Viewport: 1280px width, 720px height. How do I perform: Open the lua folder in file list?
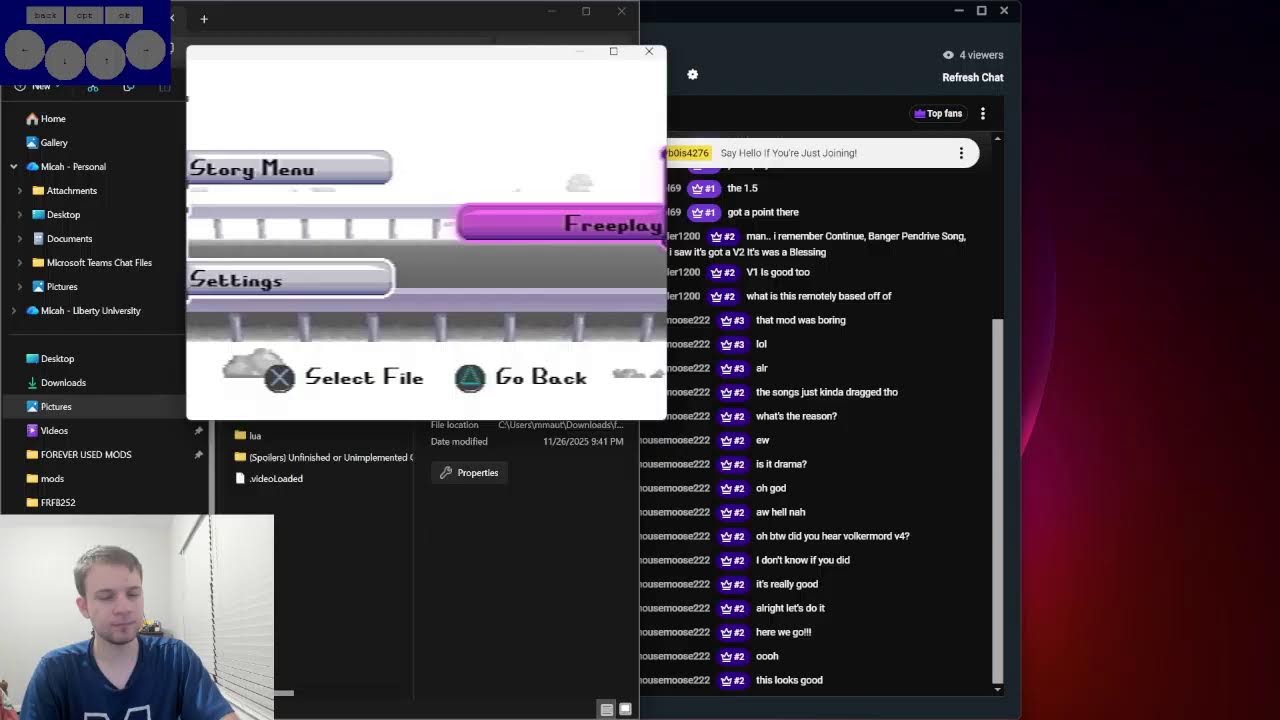click(x=248, y=435)
